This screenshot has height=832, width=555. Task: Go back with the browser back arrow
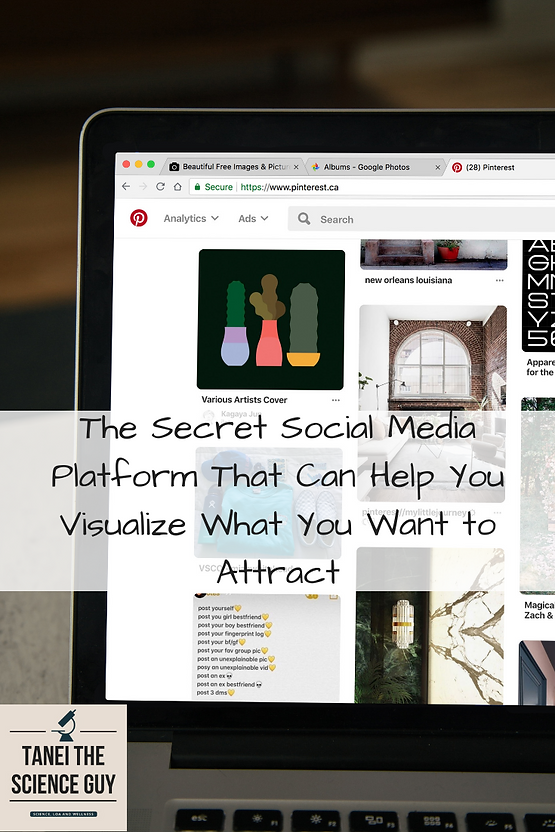pyautogui.click(x=126, y=186)
